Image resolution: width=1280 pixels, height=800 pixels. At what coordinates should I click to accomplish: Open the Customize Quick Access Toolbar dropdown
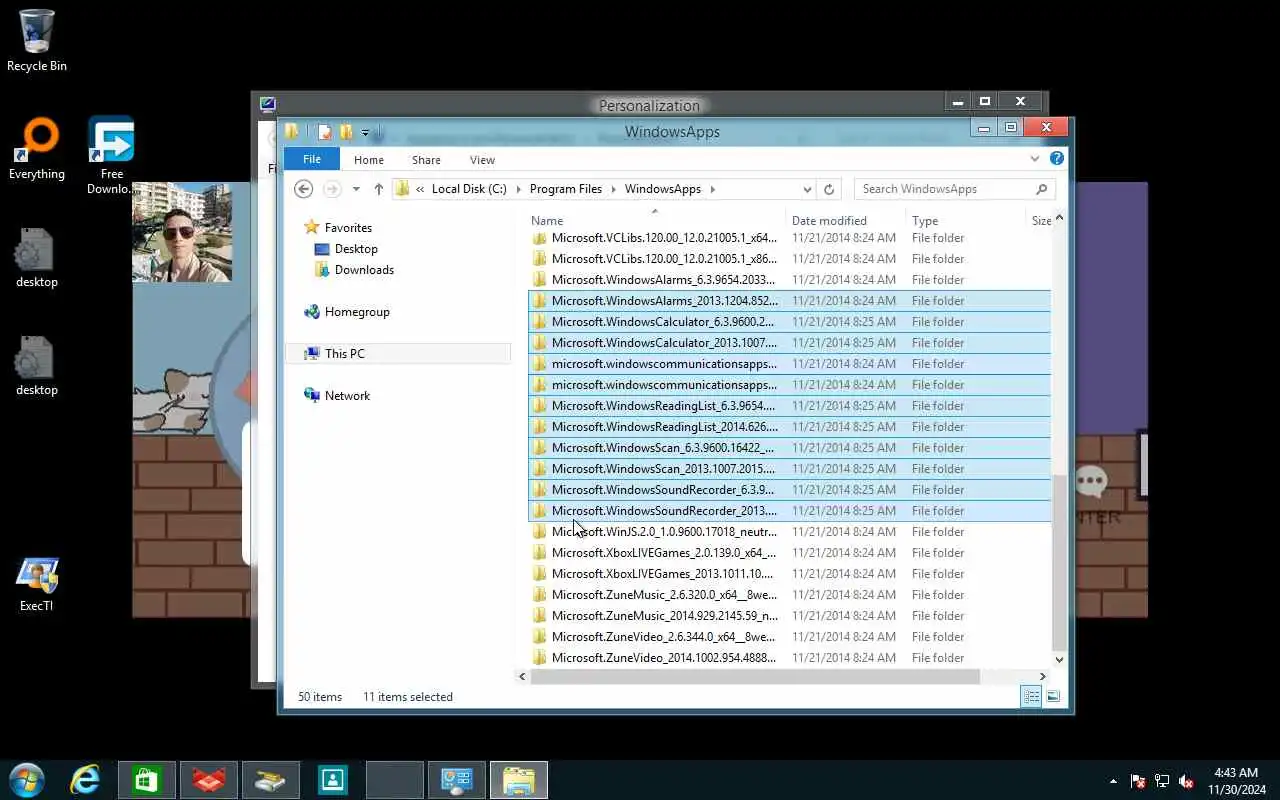click(366, 132)
